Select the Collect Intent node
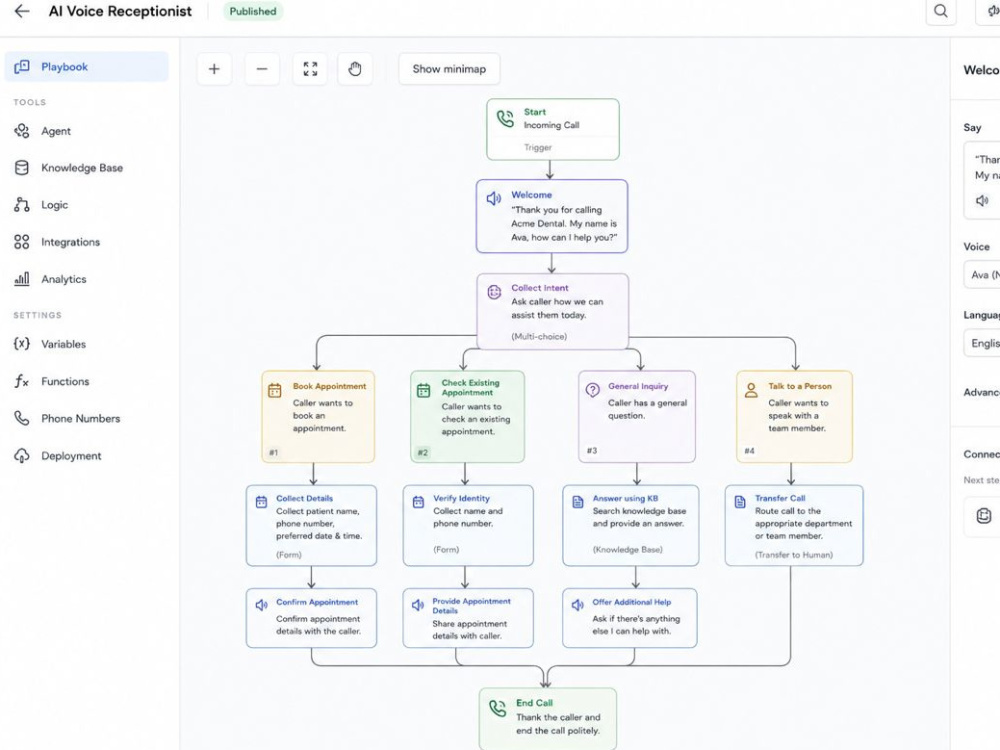This screenshot has height=750, width=1000. (x=553, y=311)
